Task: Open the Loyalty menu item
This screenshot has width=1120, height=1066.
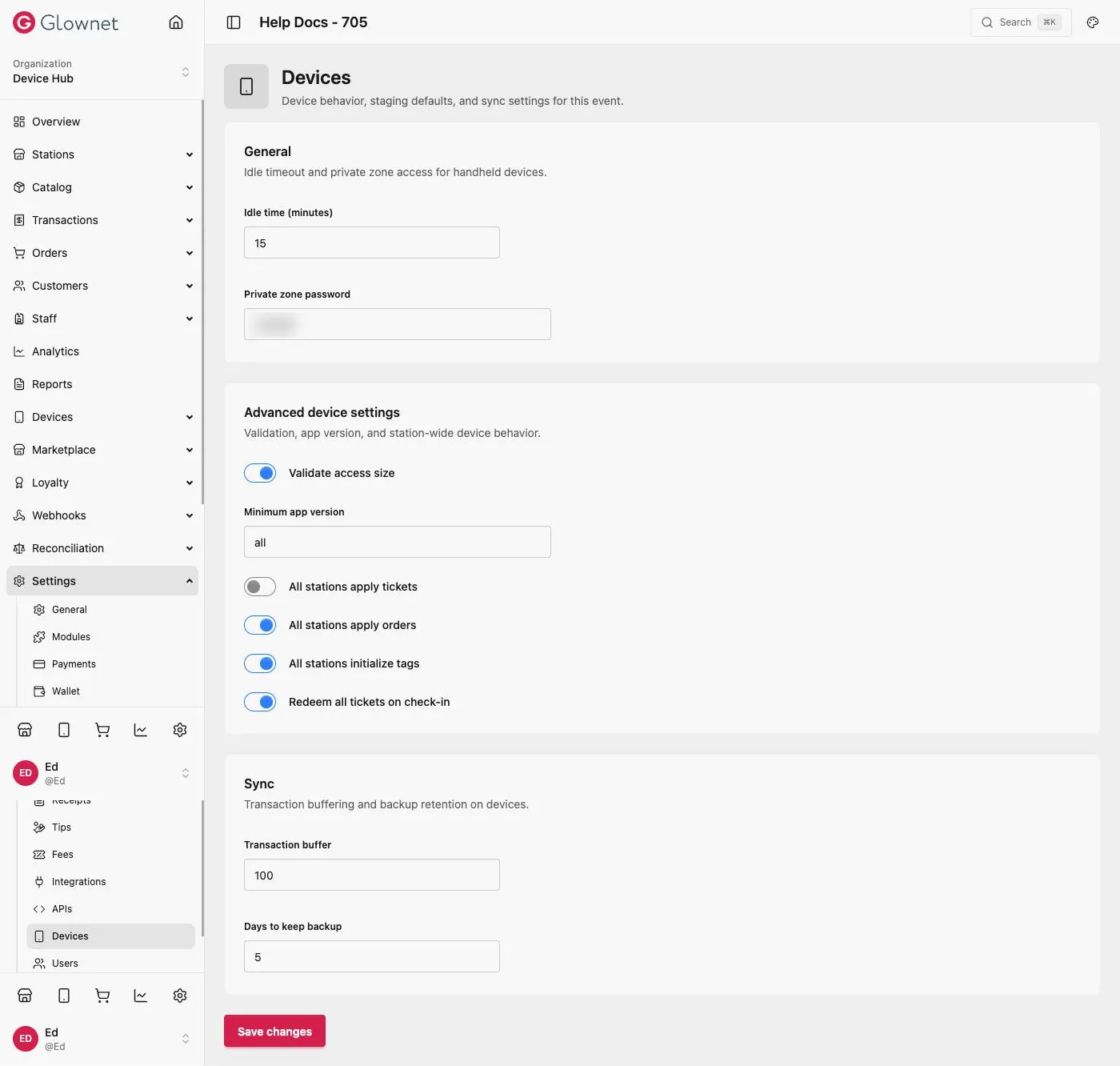Action: pyautogui.click(x=102, y=483)
